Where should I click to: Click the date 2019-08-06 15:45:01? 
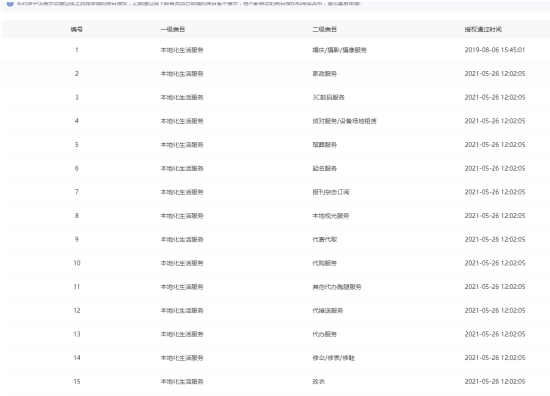click(495, 50)
